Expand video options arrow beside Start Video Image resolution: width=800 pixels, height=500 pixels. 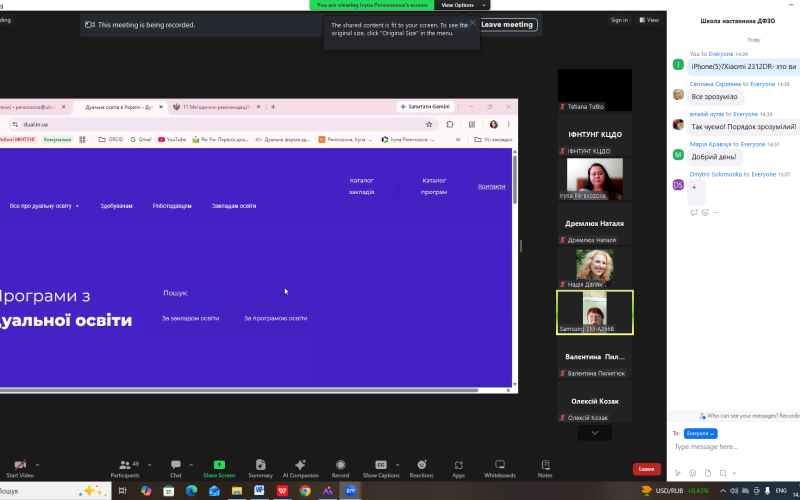point(37,465)
